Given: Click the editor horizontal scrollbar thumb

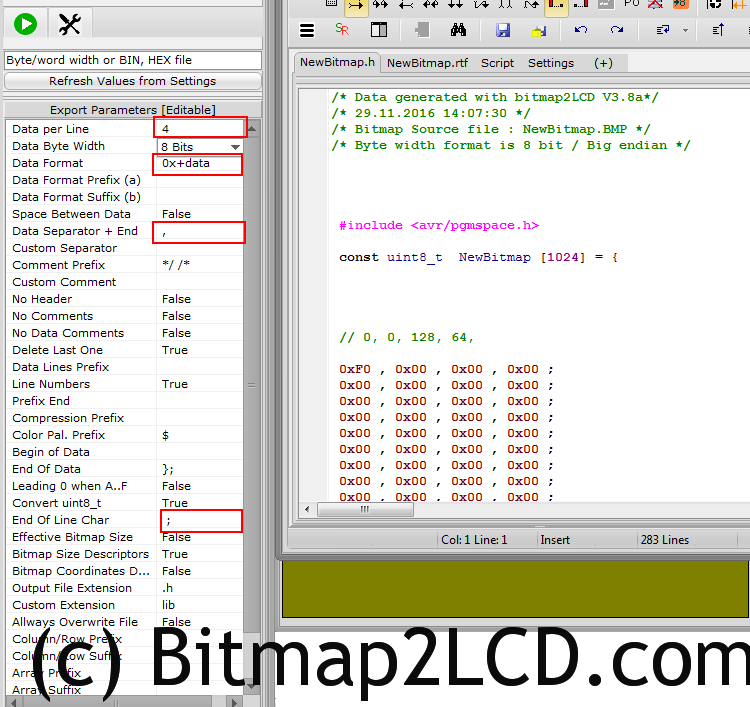Looking at the screenshot, I should tap(365, 509).
